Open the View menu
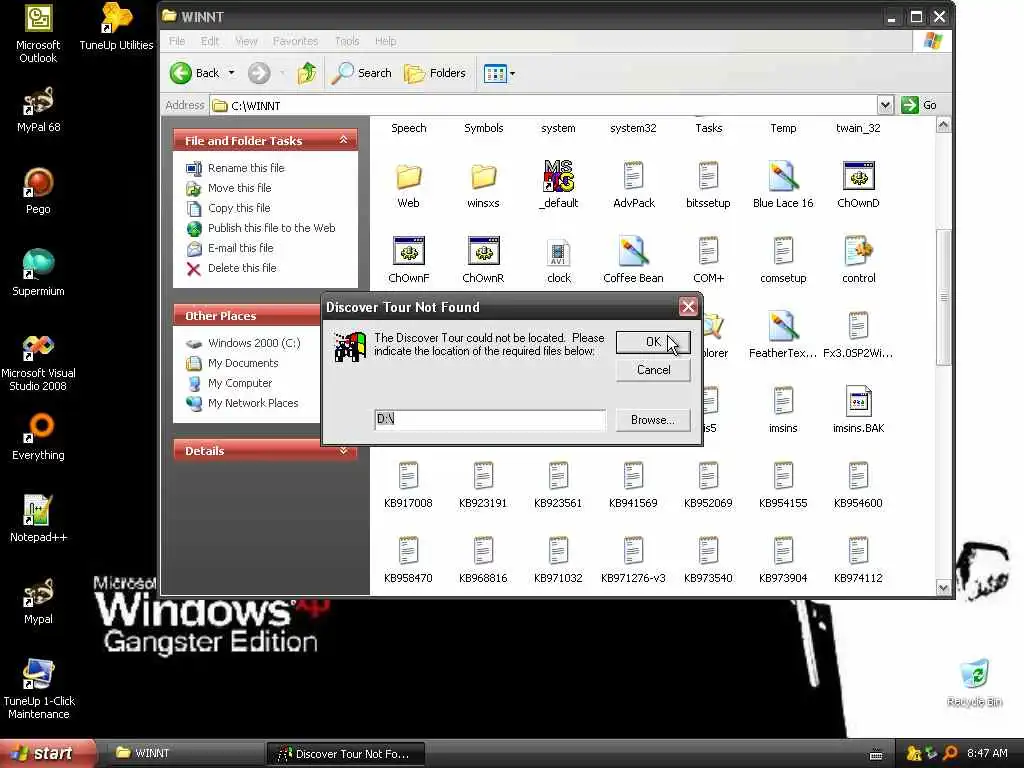This screenshot has width=1024, height=768. pyautogui.click(x=246, y=41)
